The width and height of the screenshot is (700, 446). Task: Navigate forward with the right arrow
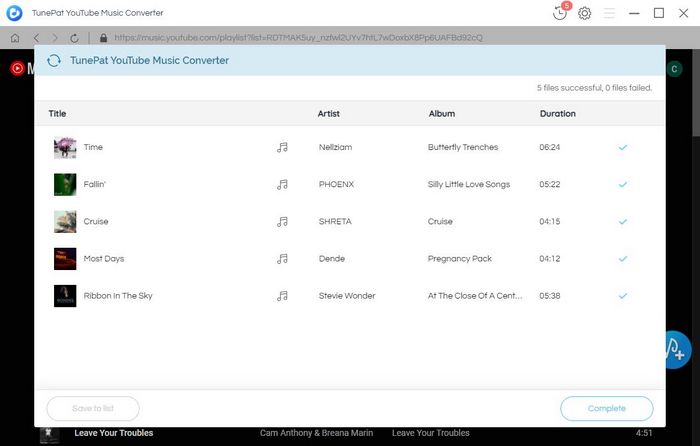pos(55,38)
